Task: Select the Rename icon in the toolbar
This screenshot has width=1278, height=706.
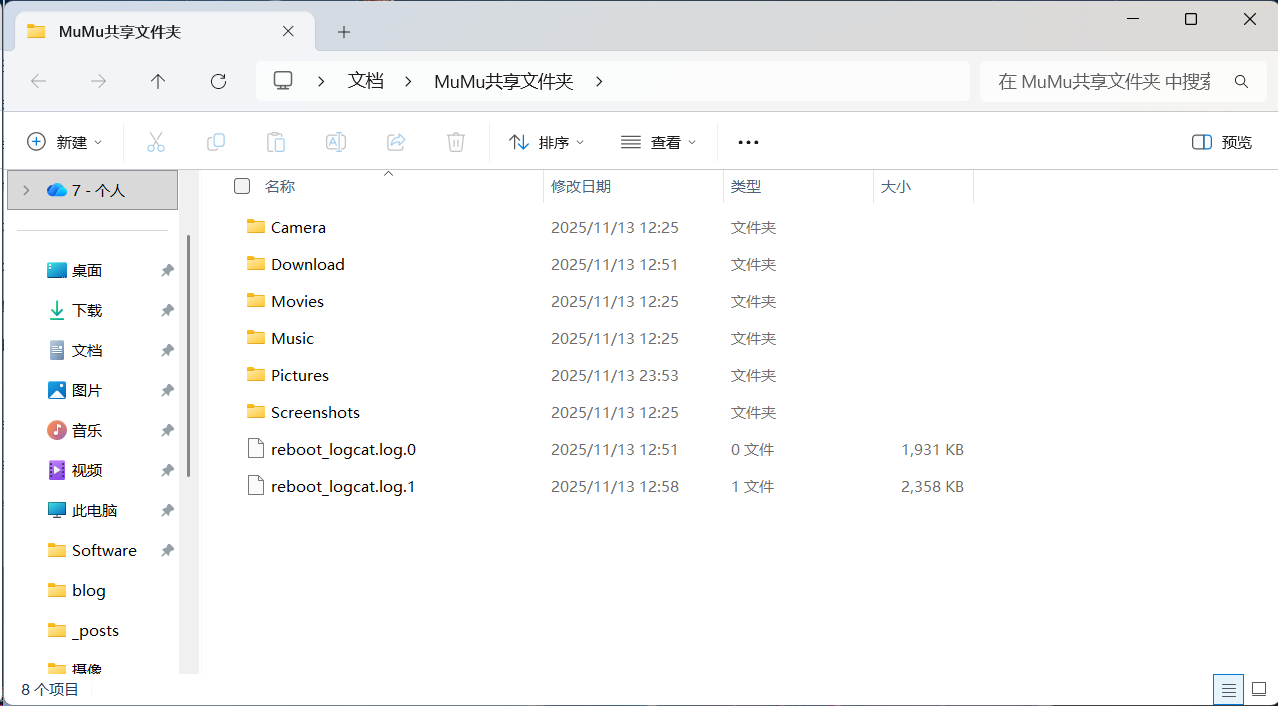Action: coord(336,142)
